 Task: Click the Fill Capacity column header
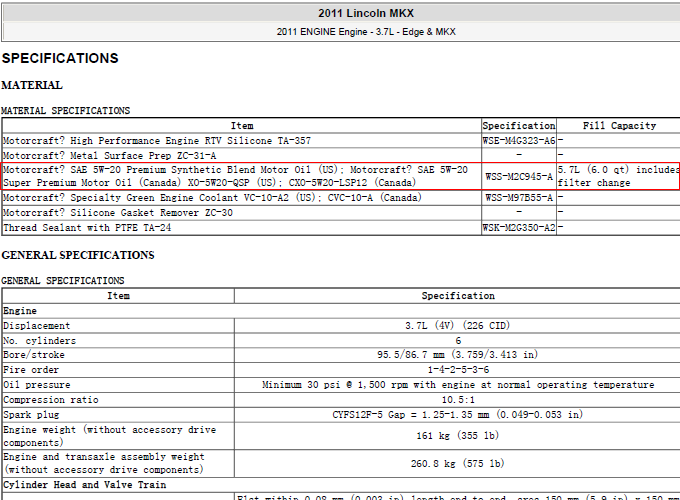pos(619,126)
